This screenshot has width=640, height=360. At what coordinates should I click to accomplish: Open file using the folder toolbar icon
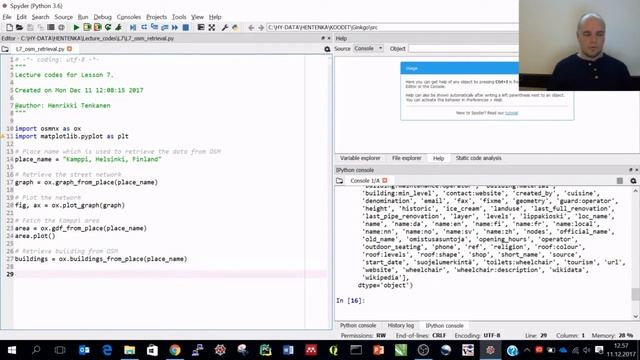click(x=19, y=27)
